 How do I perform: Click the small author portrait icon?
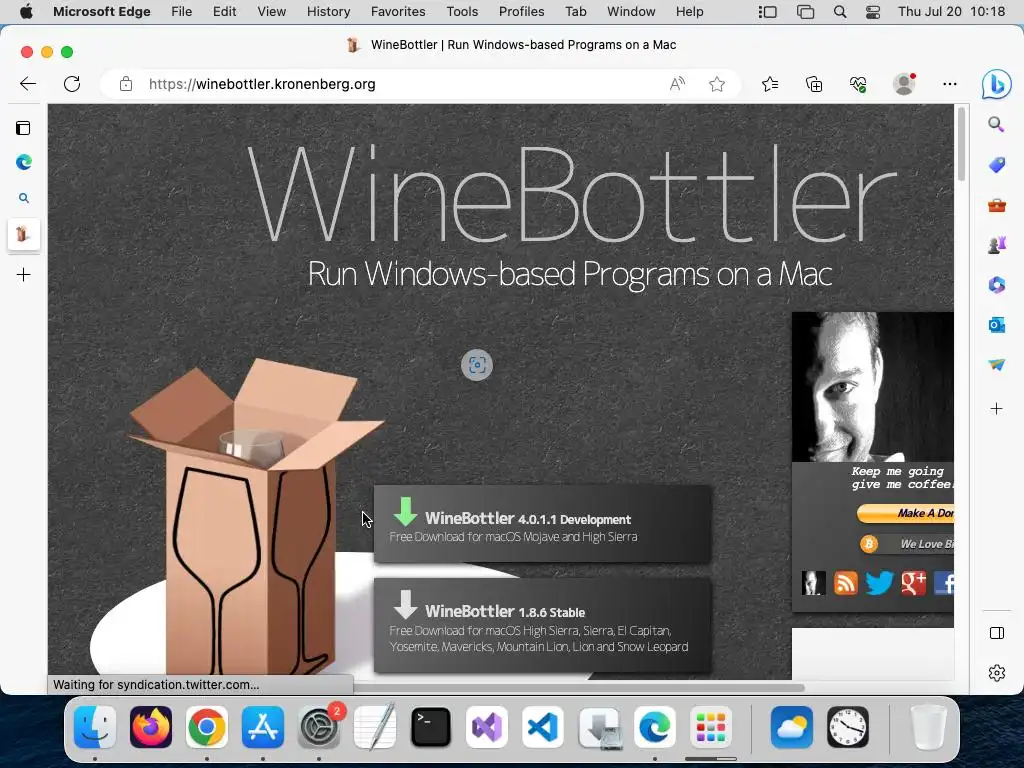[x=814, y=583]
